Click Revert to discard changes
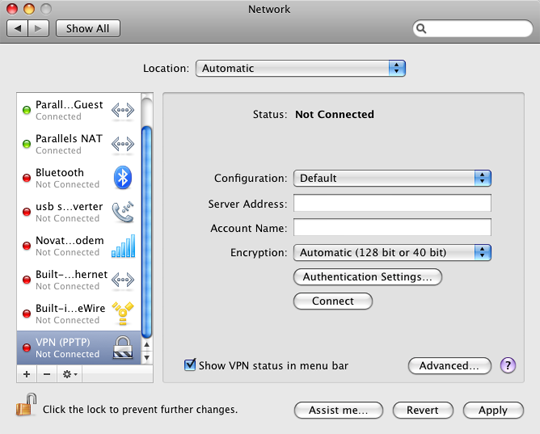Image resolution: width=540 pixels, height=434 pixels. point(423,410)
